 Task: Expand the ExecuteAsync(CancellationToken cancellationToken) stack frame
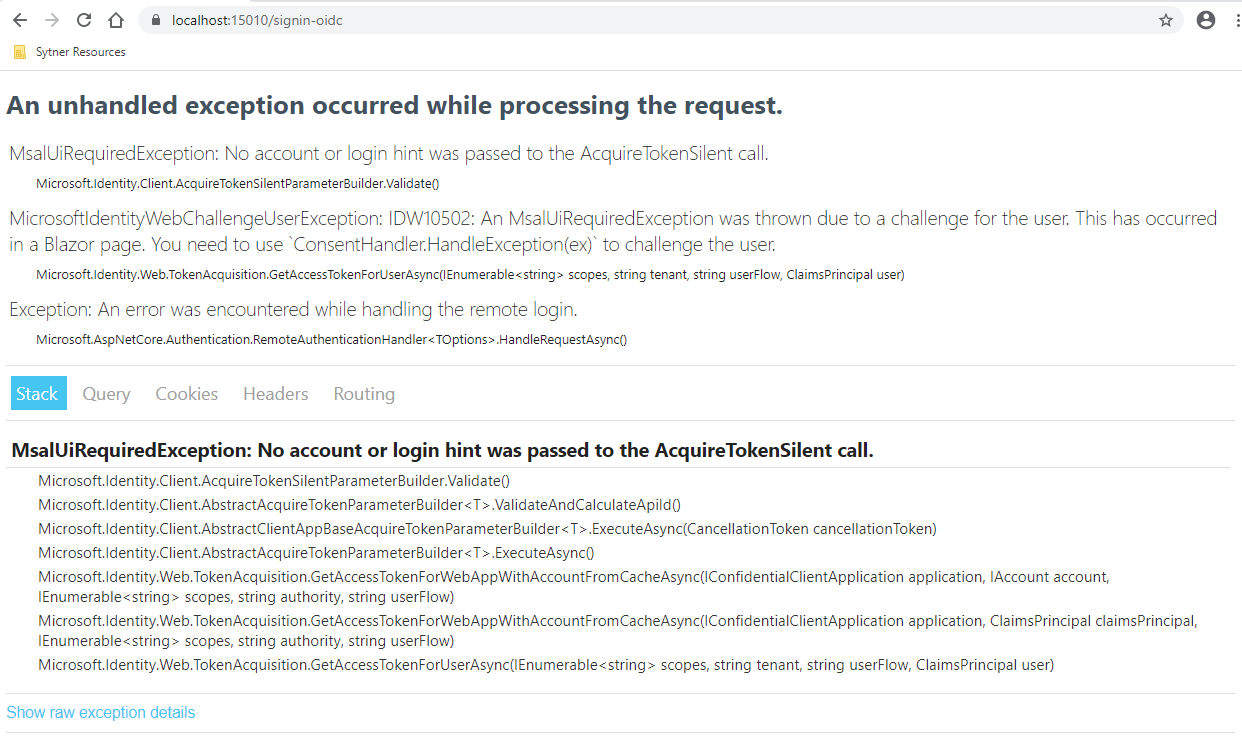(487, 529)
